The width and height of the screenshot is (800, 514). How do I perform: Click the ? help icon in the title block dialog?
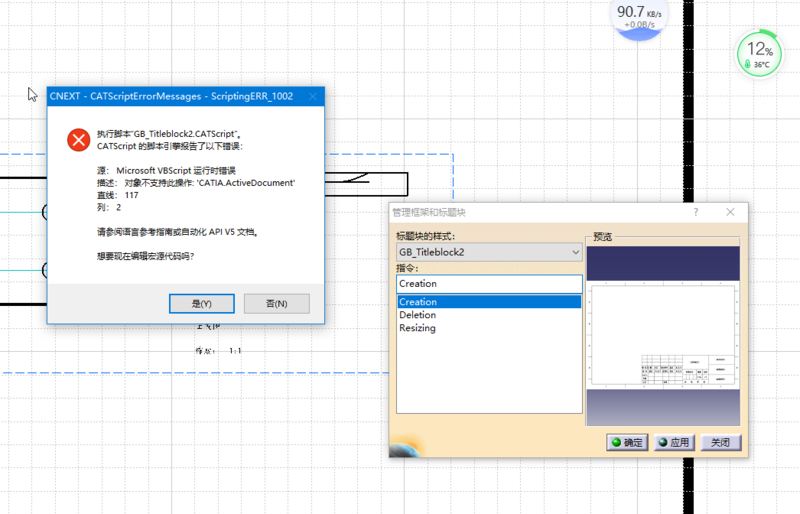[x=696, y=212]
